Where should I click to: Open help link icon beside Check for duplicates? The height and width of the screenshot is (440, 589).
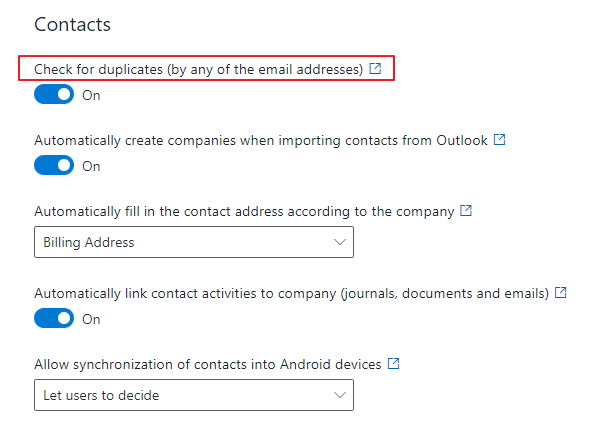pyautogui.click(x=375, y=69)
